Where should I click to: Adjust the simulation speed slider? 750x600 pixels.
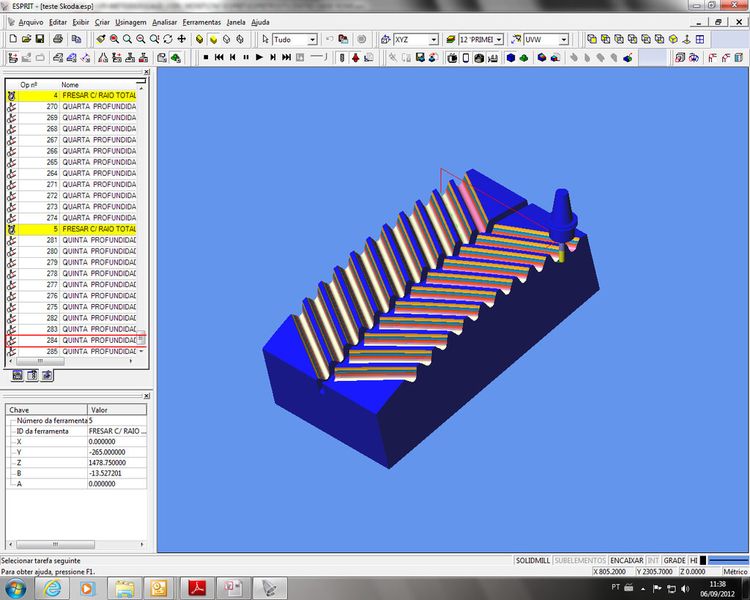click(x=319, y=57)
